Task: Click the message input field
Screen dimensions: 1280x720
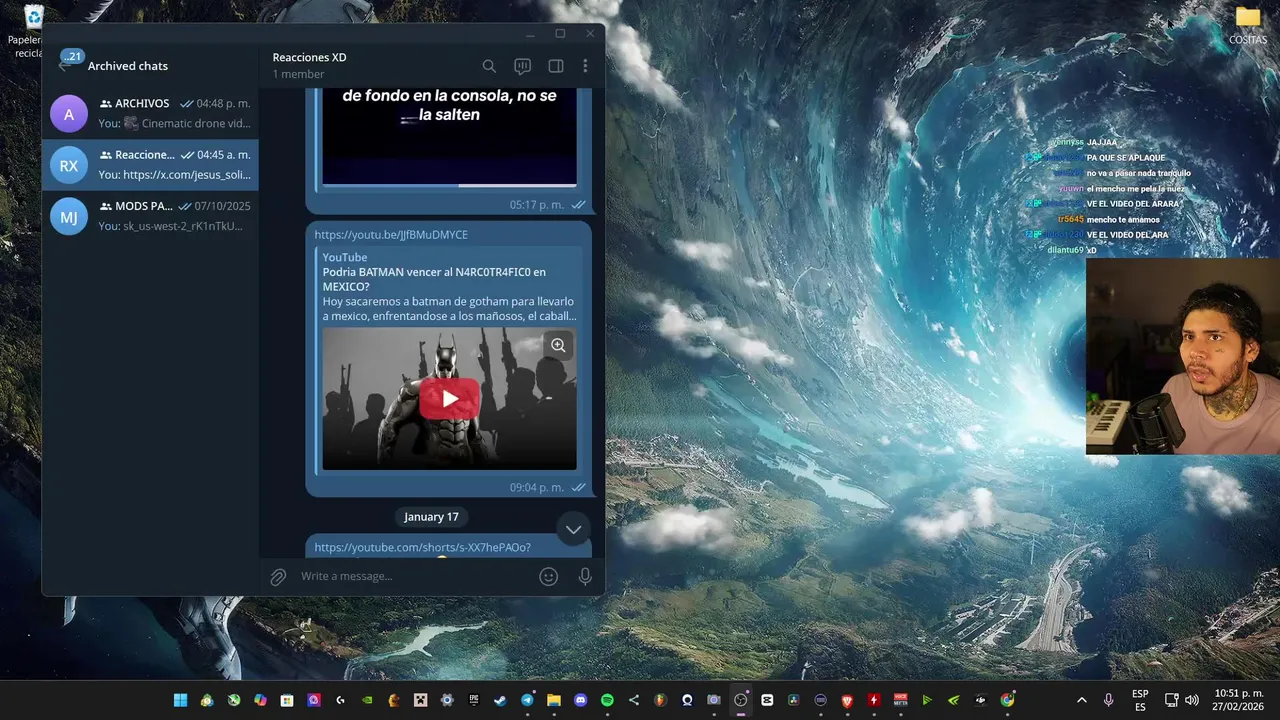Action: pyautogui.click(x=415, y=576)
